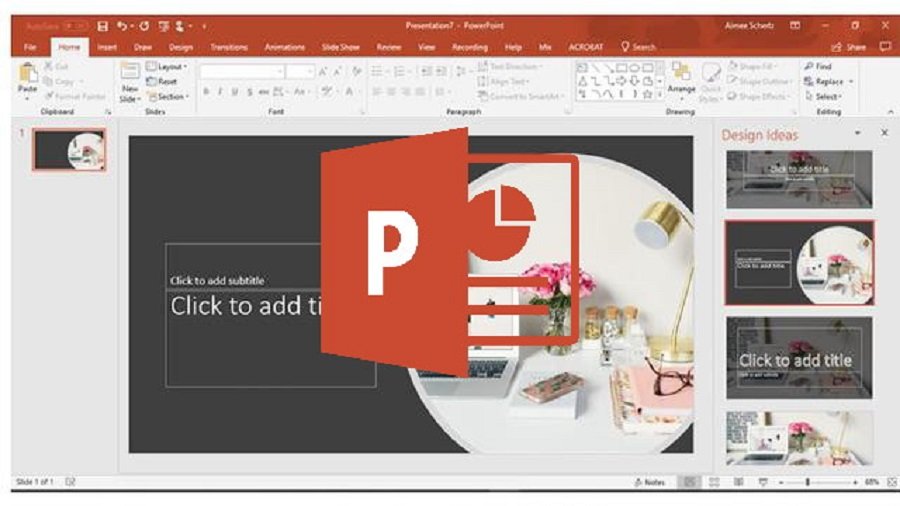Click the Format Painter command

pos(75,96)
